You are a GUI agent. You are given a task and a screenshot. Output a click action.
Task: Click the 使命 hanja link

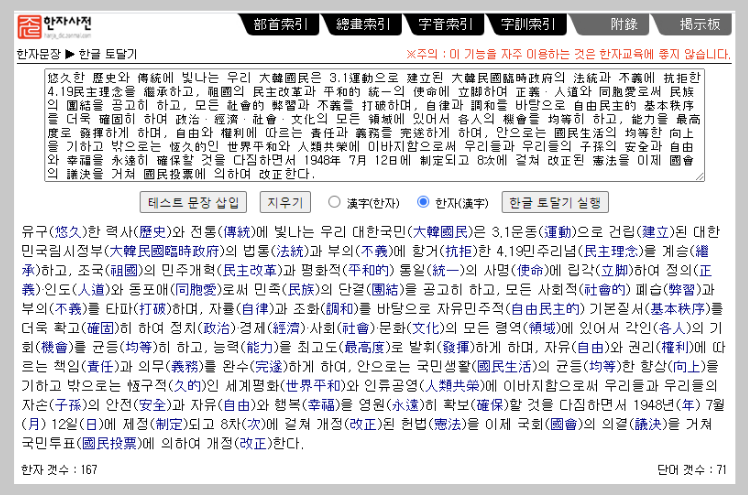[x=530, y=270]
